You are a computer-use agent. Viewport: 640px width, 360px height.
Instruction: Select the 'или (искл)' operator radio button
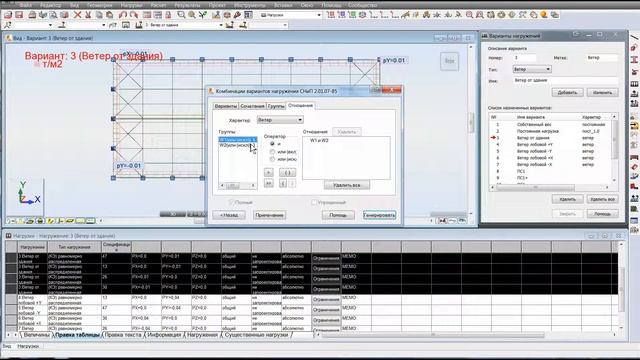coord(272,159)
